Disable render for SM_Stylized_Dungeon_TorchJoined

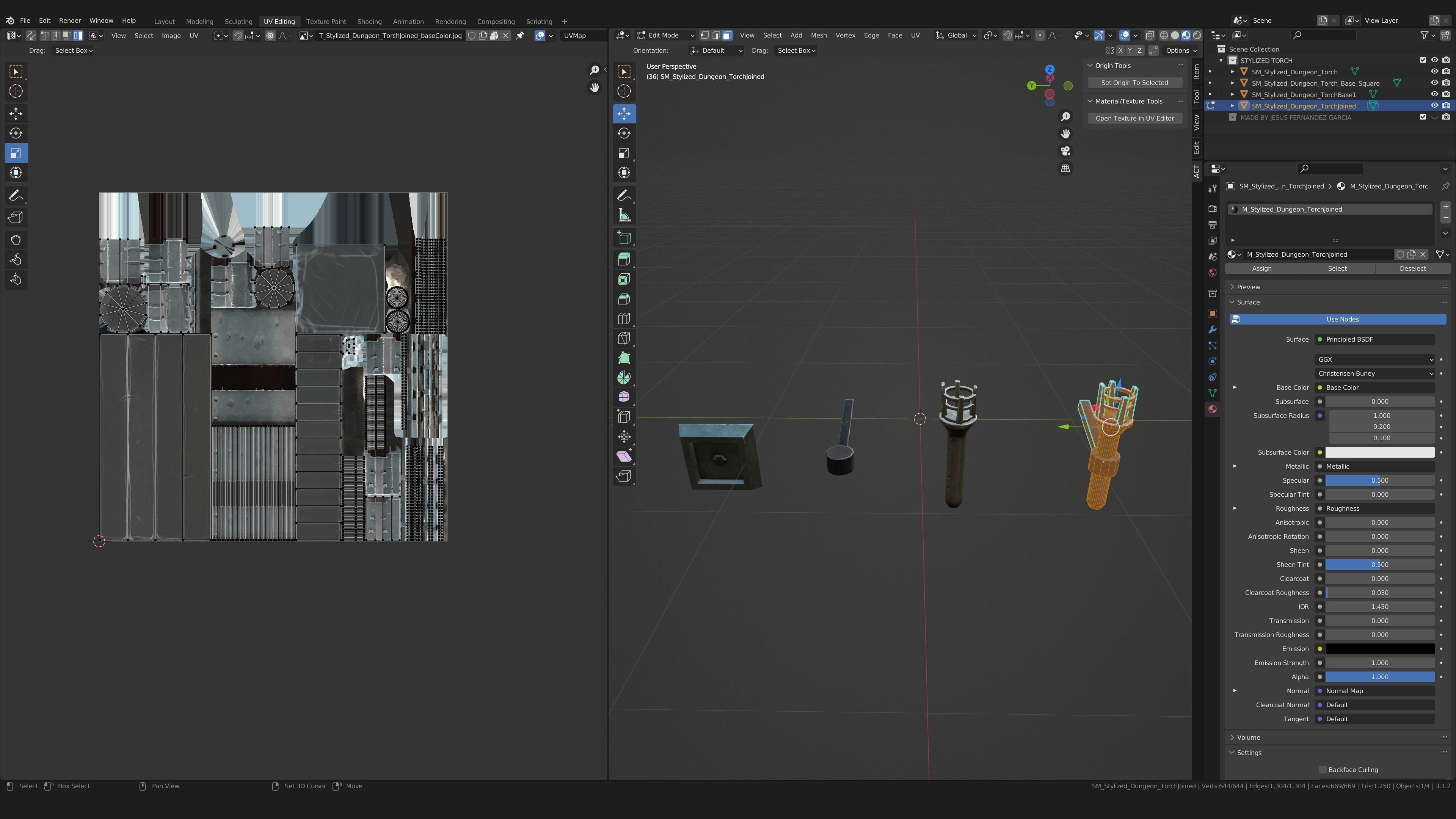[x=1446, y=106]
